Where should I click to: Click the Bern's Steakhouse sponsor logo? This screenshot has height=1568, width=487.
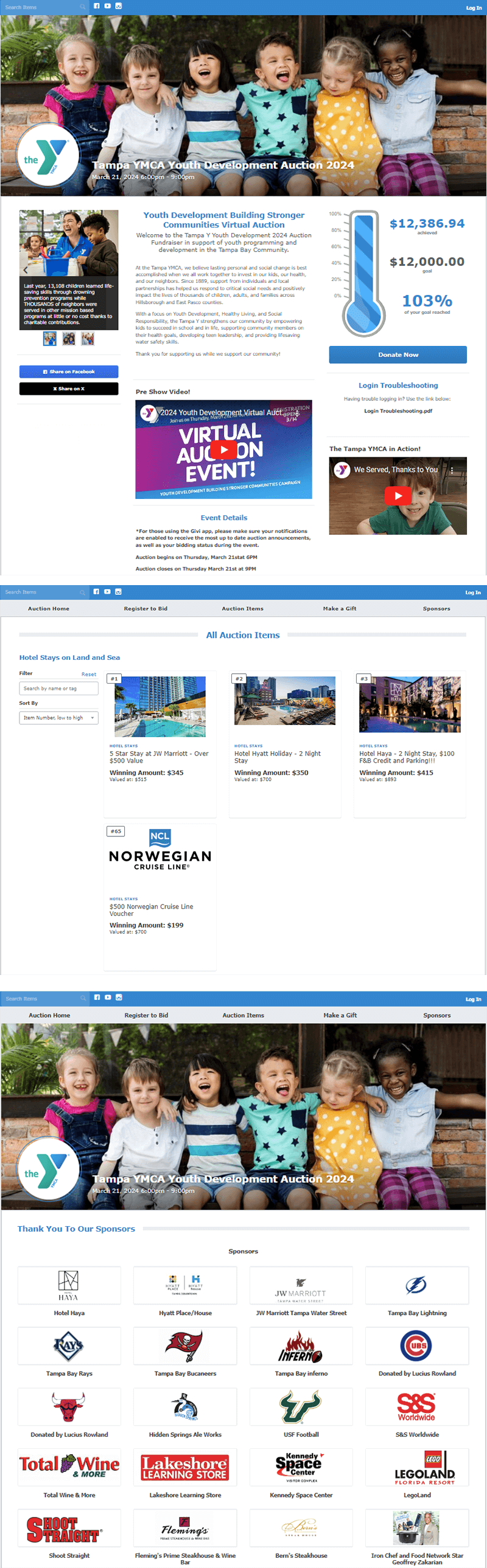(x=301, y=1527)
